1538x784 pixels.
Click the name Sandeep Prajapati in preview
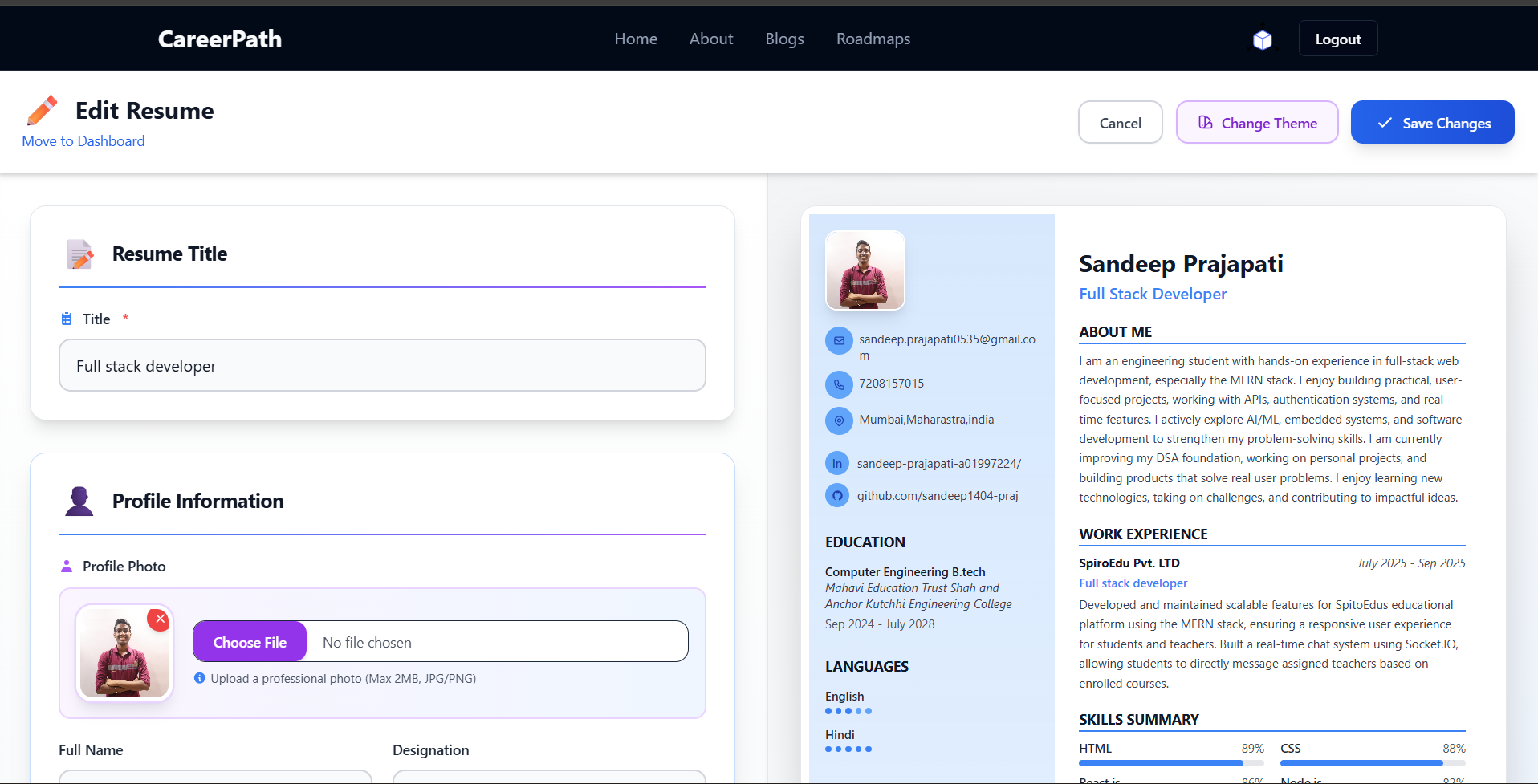click(x=1181, y=264)
